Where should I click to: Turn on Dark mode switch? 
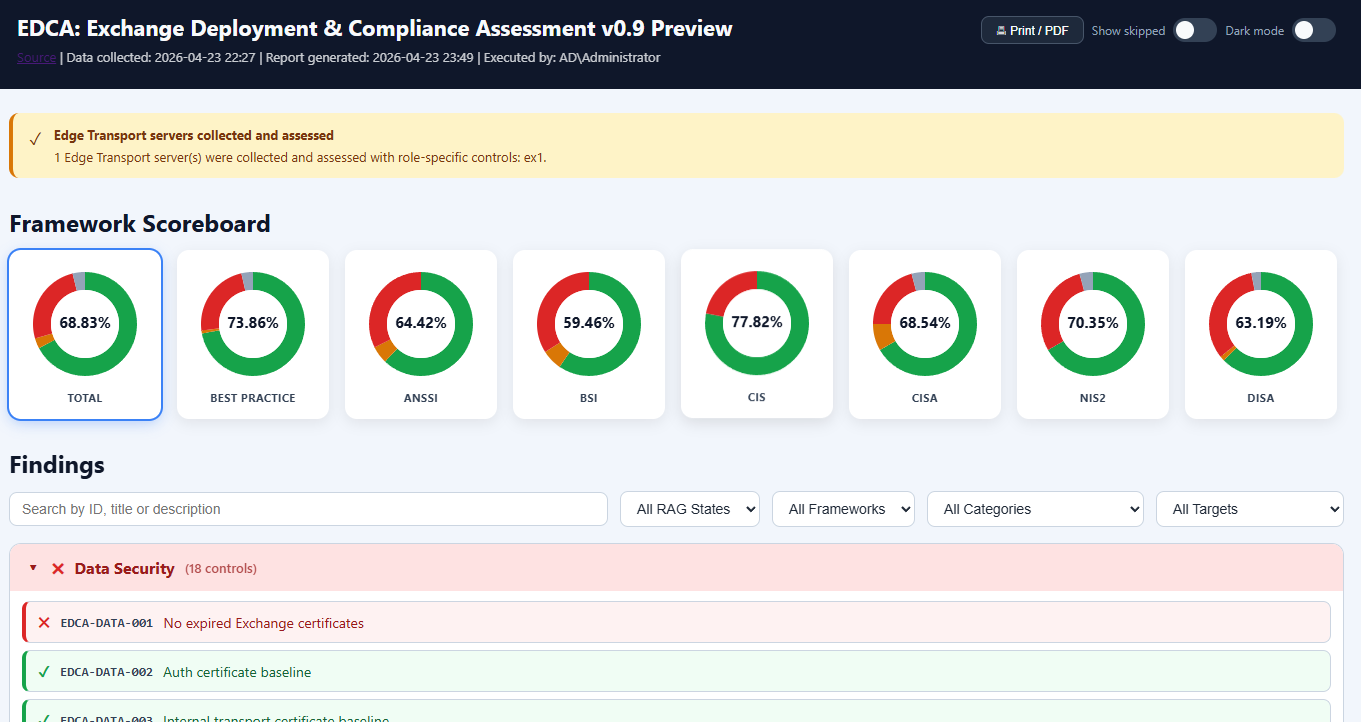(x=1313, y=31)
